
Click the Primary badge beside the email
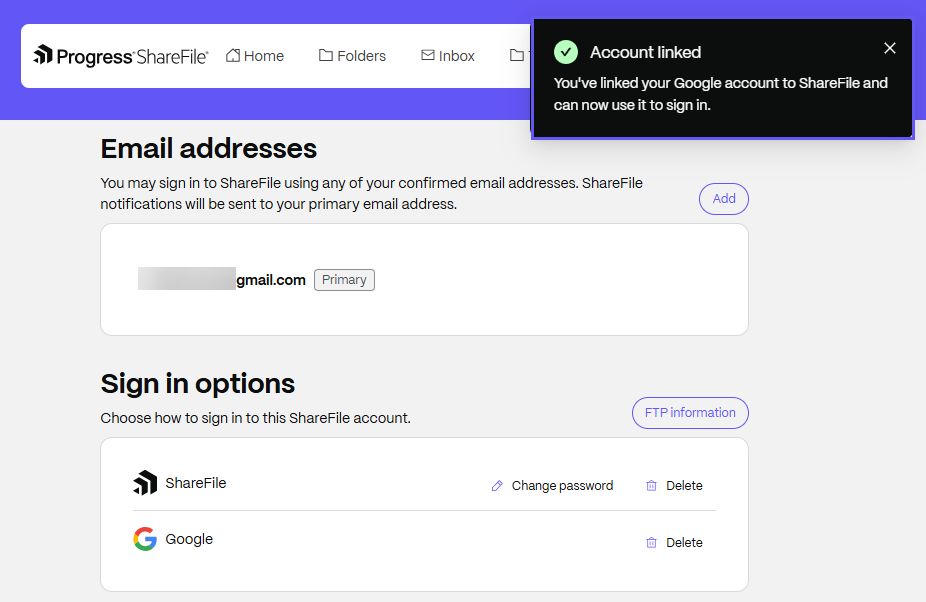[344, 280]
